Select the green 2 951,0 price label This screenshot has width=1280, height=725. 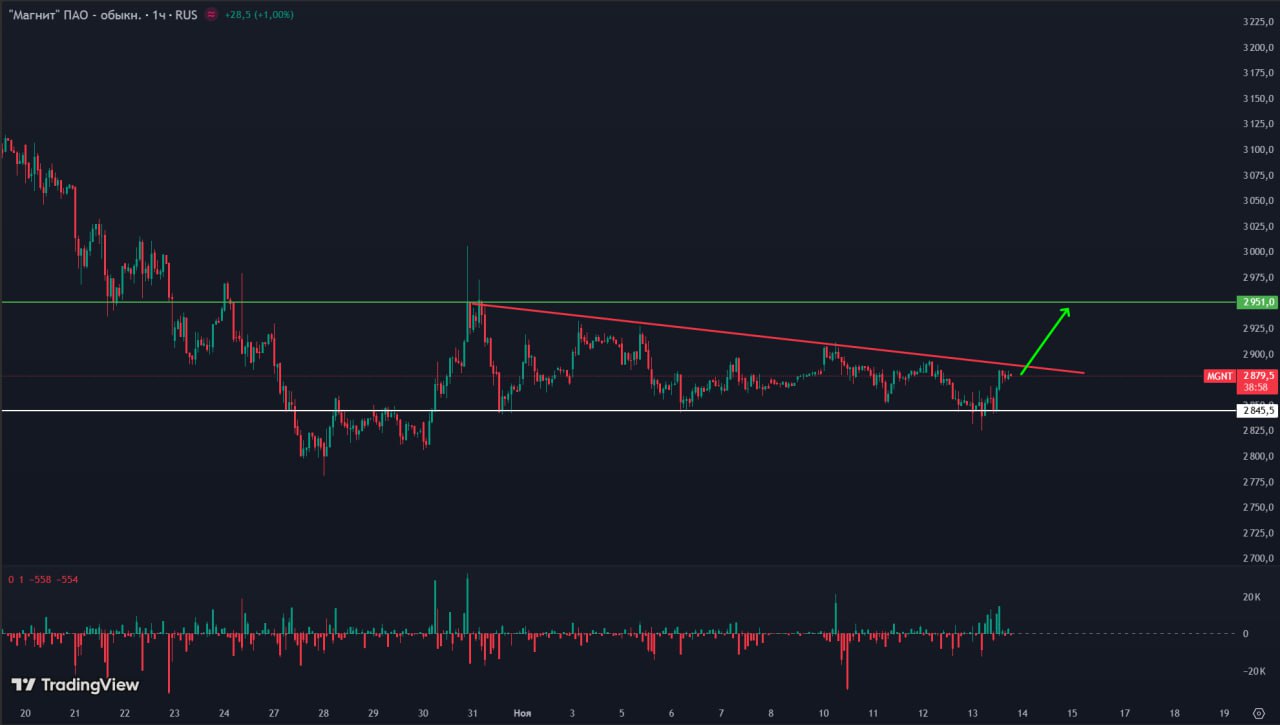pyautogui.click(x=1257, y=302)
